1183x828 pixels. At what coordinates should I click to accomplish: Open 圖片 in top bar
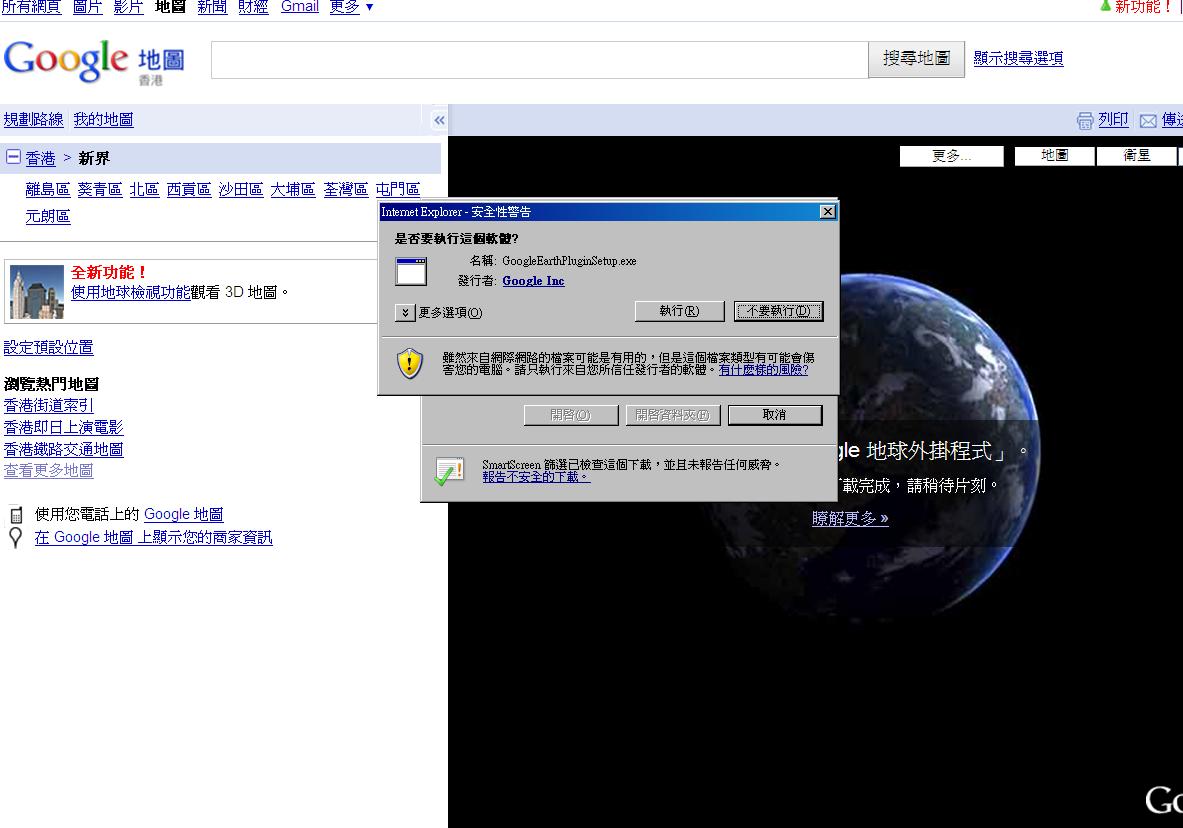[x=88, y=7]
